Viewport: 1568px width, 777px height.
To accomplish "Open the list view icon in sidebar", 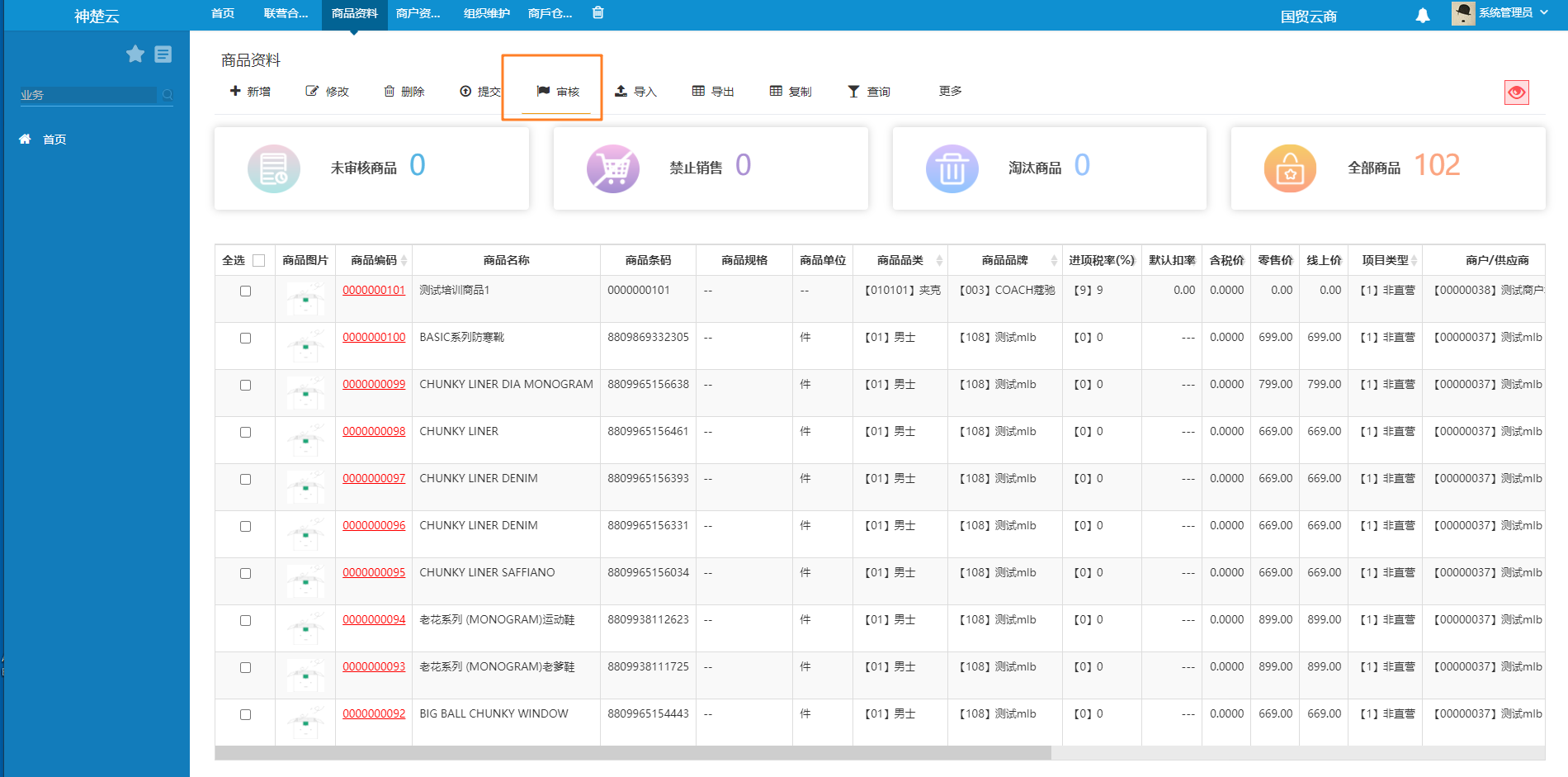I will point(163,54).
